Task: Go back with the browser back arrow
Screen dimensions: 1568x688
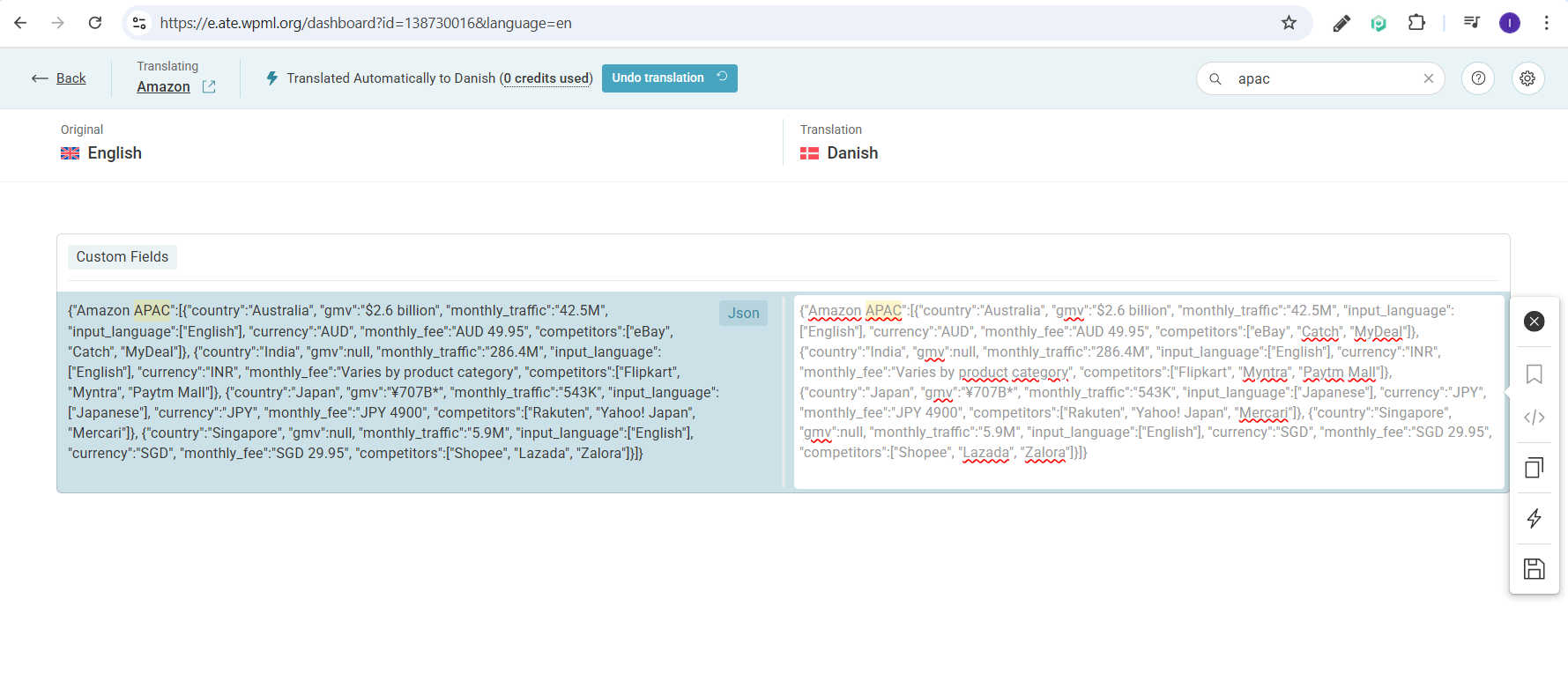Action: 20,23
